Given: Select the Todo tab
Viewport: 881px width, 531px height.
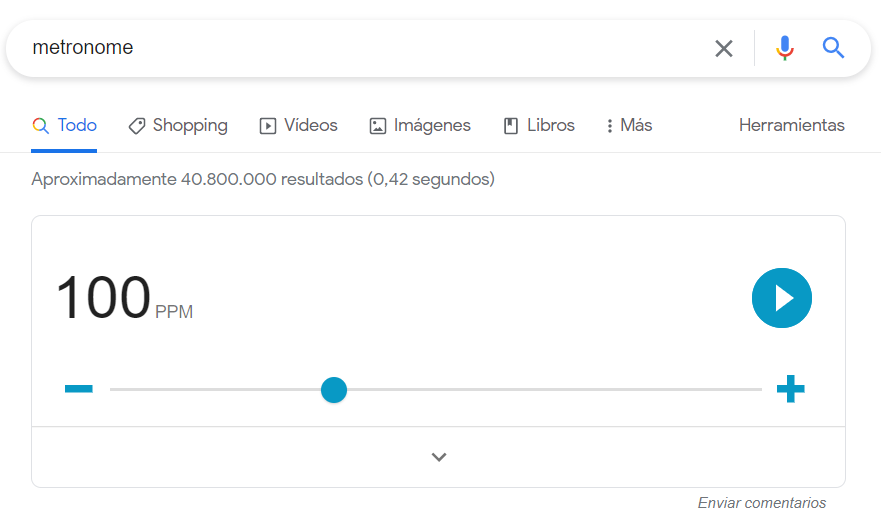Looking at the screenshot, I should click(x=65, y=126).
